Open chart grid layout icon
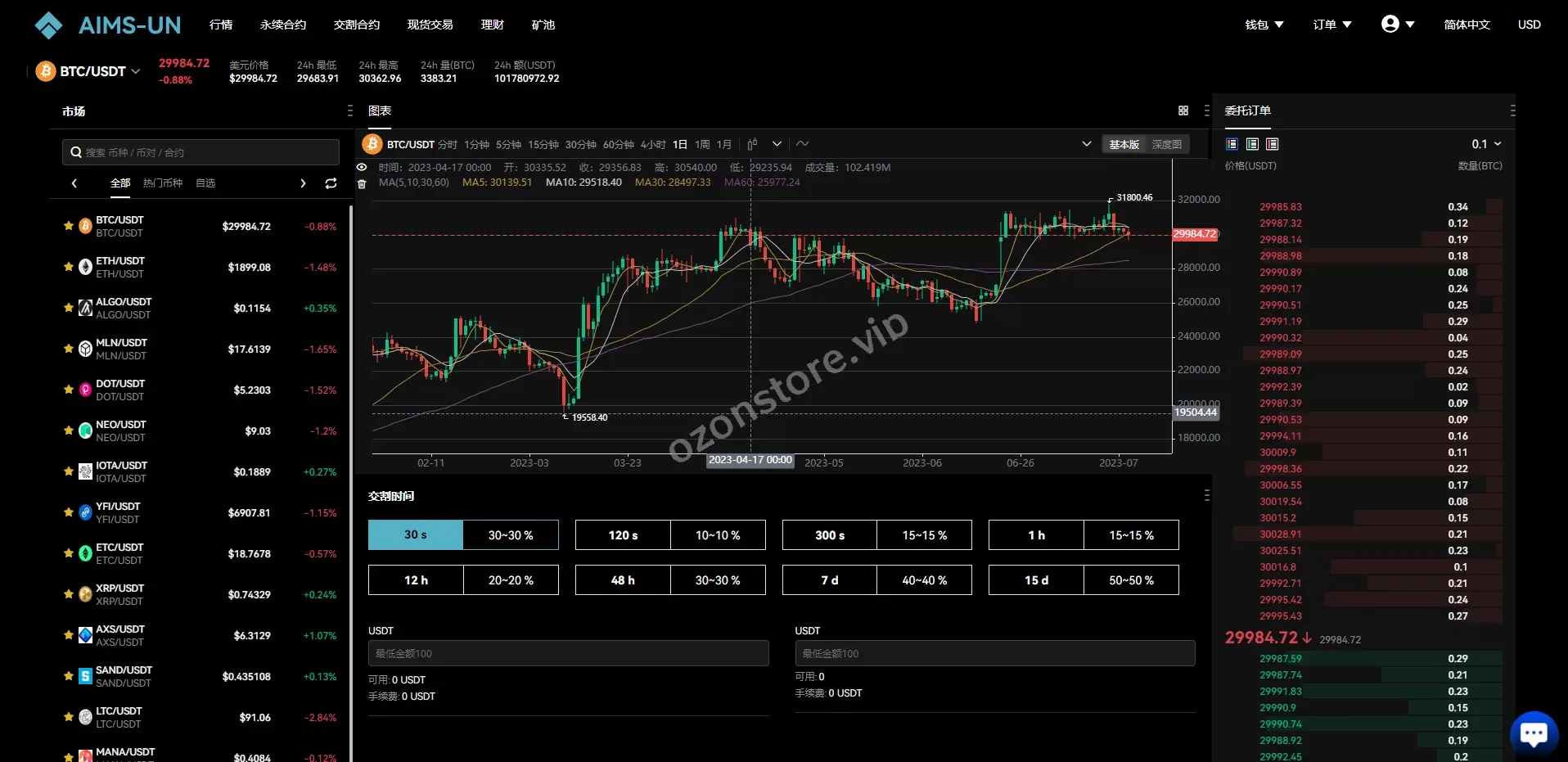This screenshot has height=762, width=1568. [x=1183, y=110]
